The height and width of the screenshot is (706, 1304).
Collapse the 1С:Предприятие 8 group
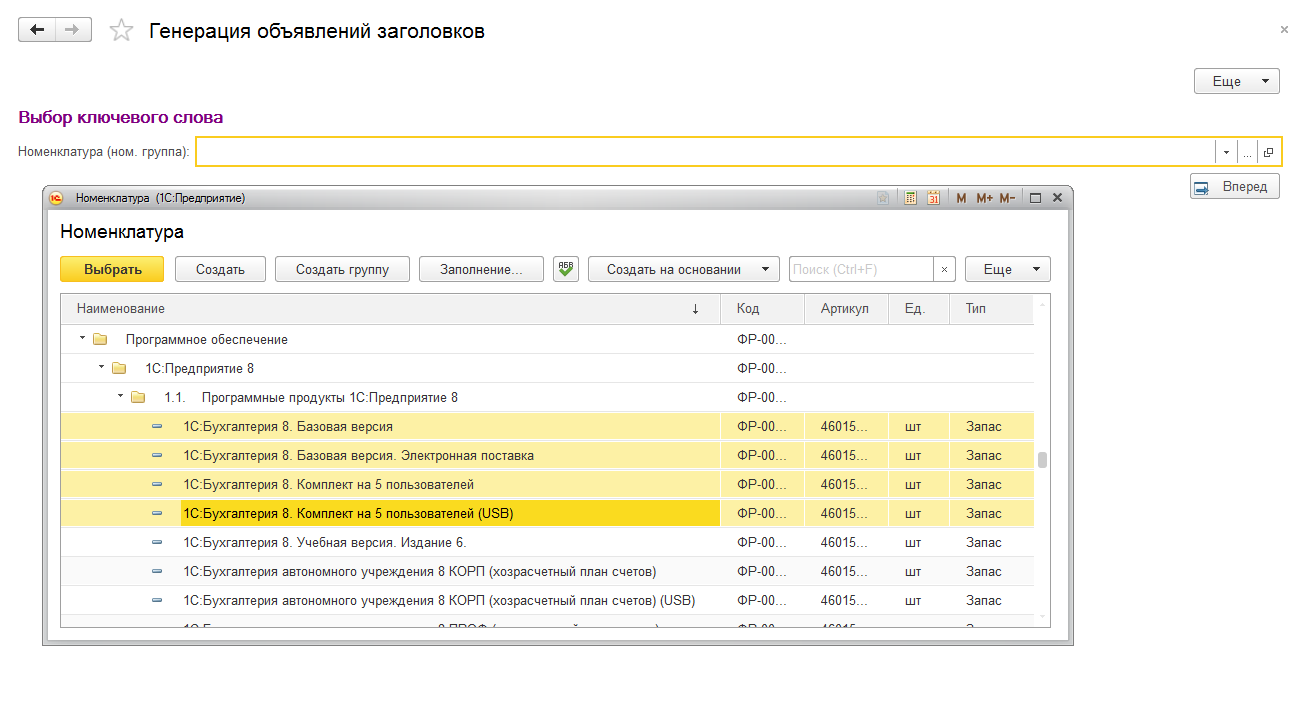[x=101, y=368]
